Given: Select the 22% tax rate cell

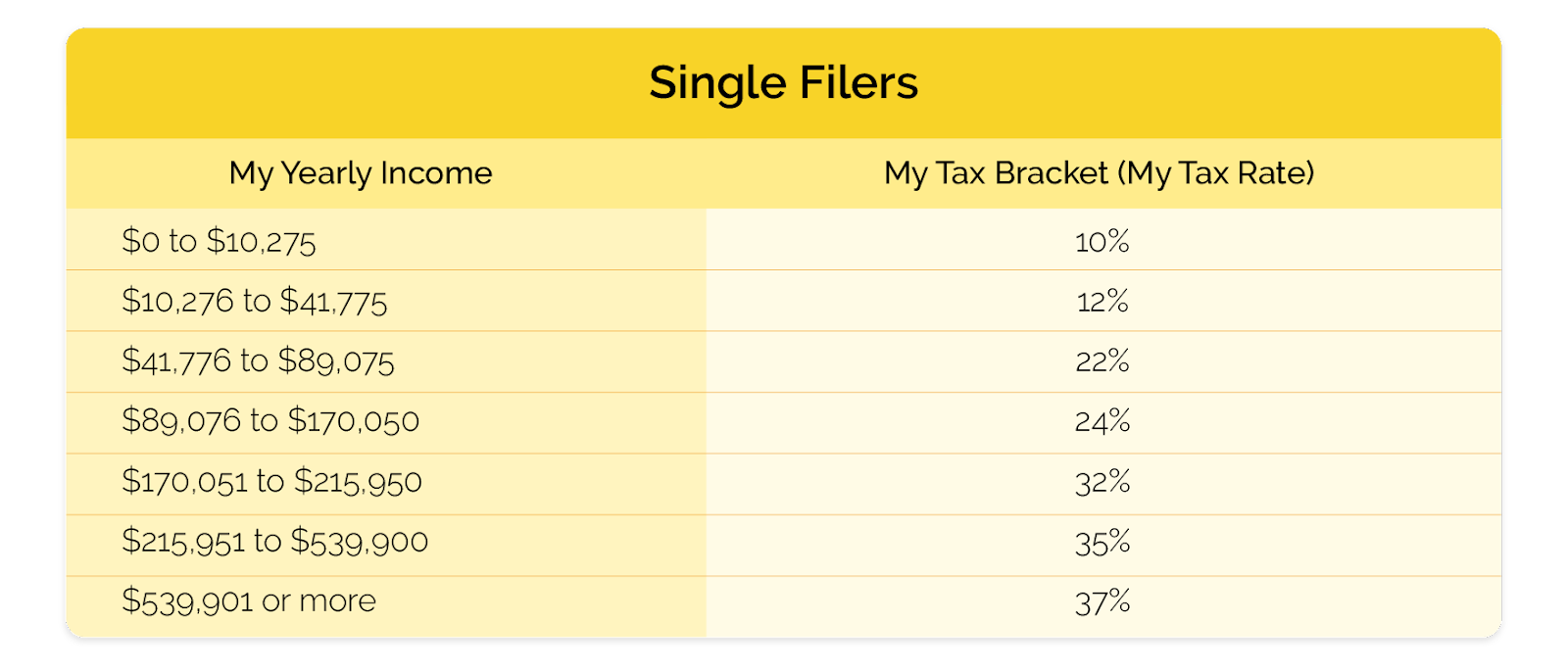Looking at the screenshot, I should (1102, 361).
